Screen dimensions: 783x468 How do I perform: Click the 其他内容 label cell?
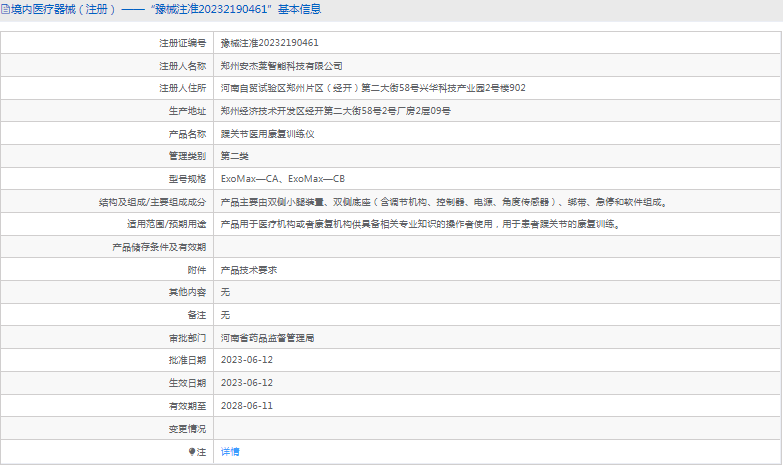(x=107, y=292)
